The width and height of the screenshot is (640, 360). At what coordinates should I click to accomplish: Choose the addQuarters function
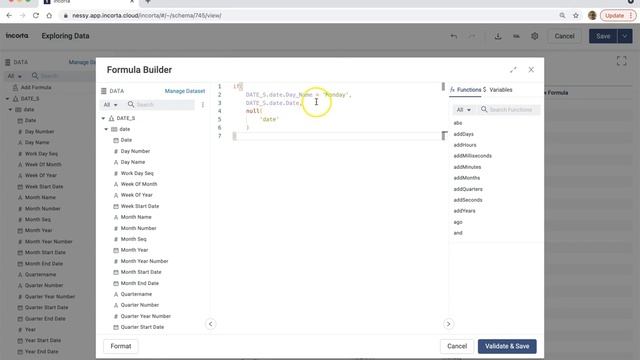click(x=468, y=189)
